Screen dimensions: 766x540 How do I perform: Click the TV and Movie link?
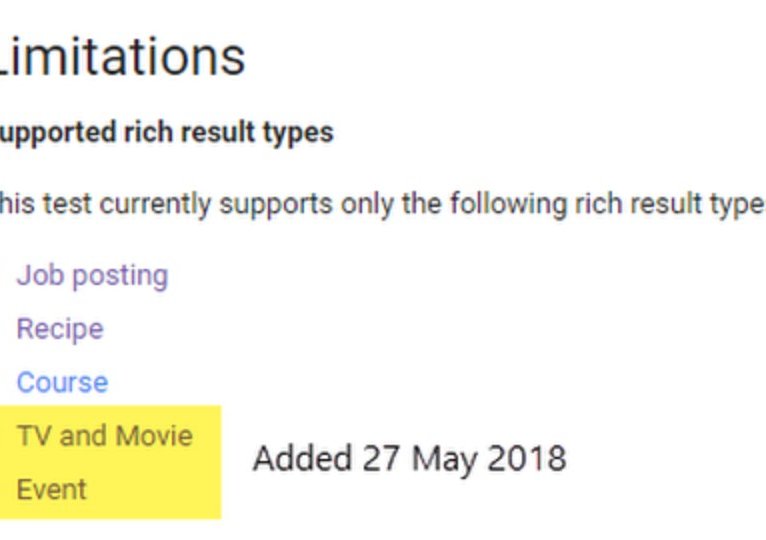[104, 436]
